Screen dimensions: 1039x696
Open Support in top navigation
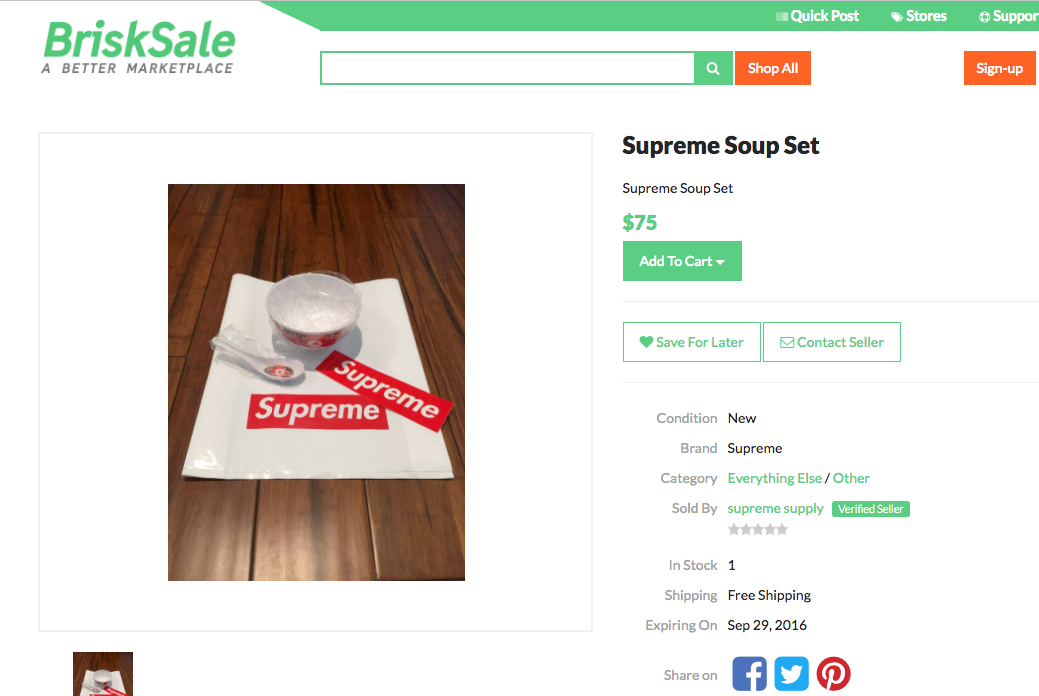(x=1009, y=17)
